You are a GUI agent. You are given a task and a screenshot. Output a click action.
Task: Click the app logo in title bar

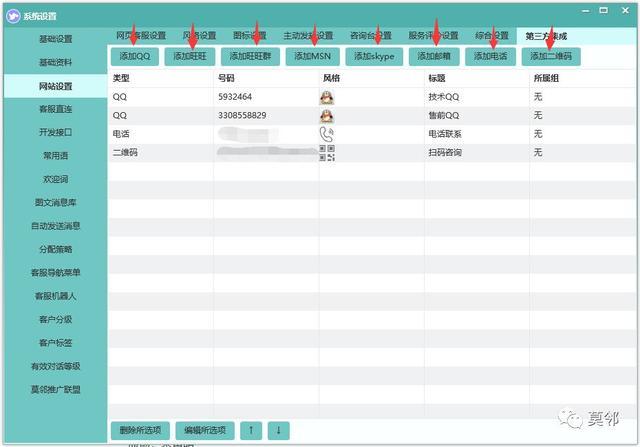point(13,16)
